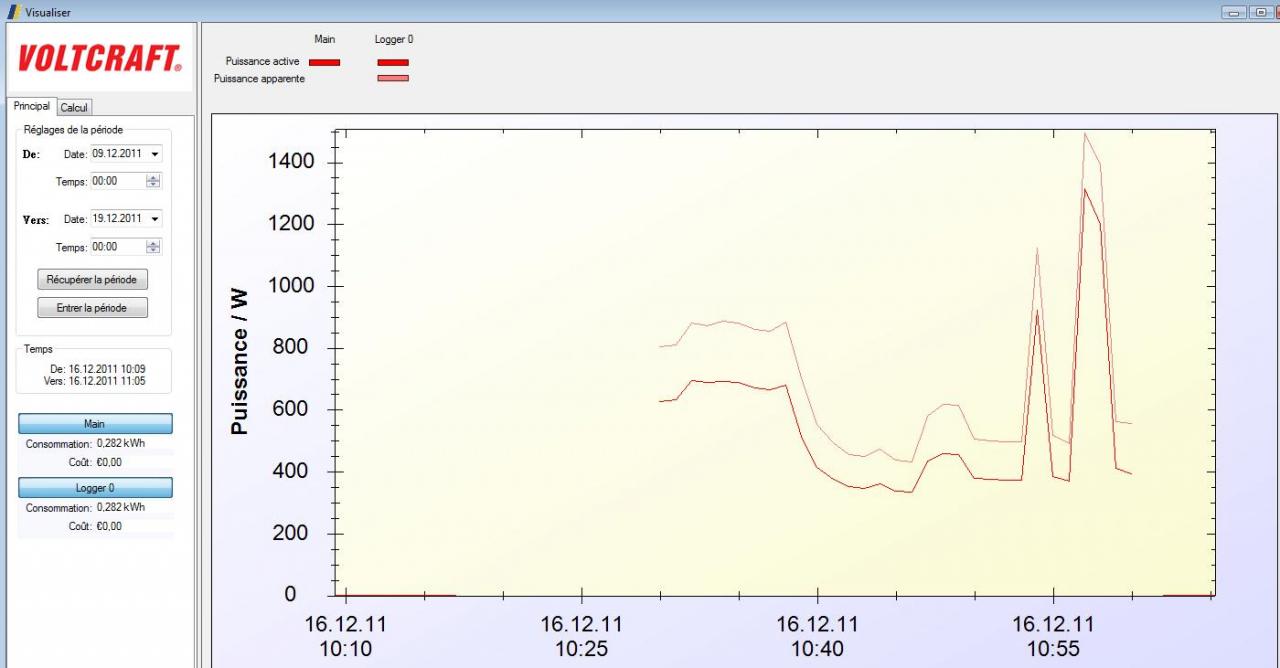This screenshot has height=668, width=1280.
Task: Open the Calcul tab
Action: point(75,107)
